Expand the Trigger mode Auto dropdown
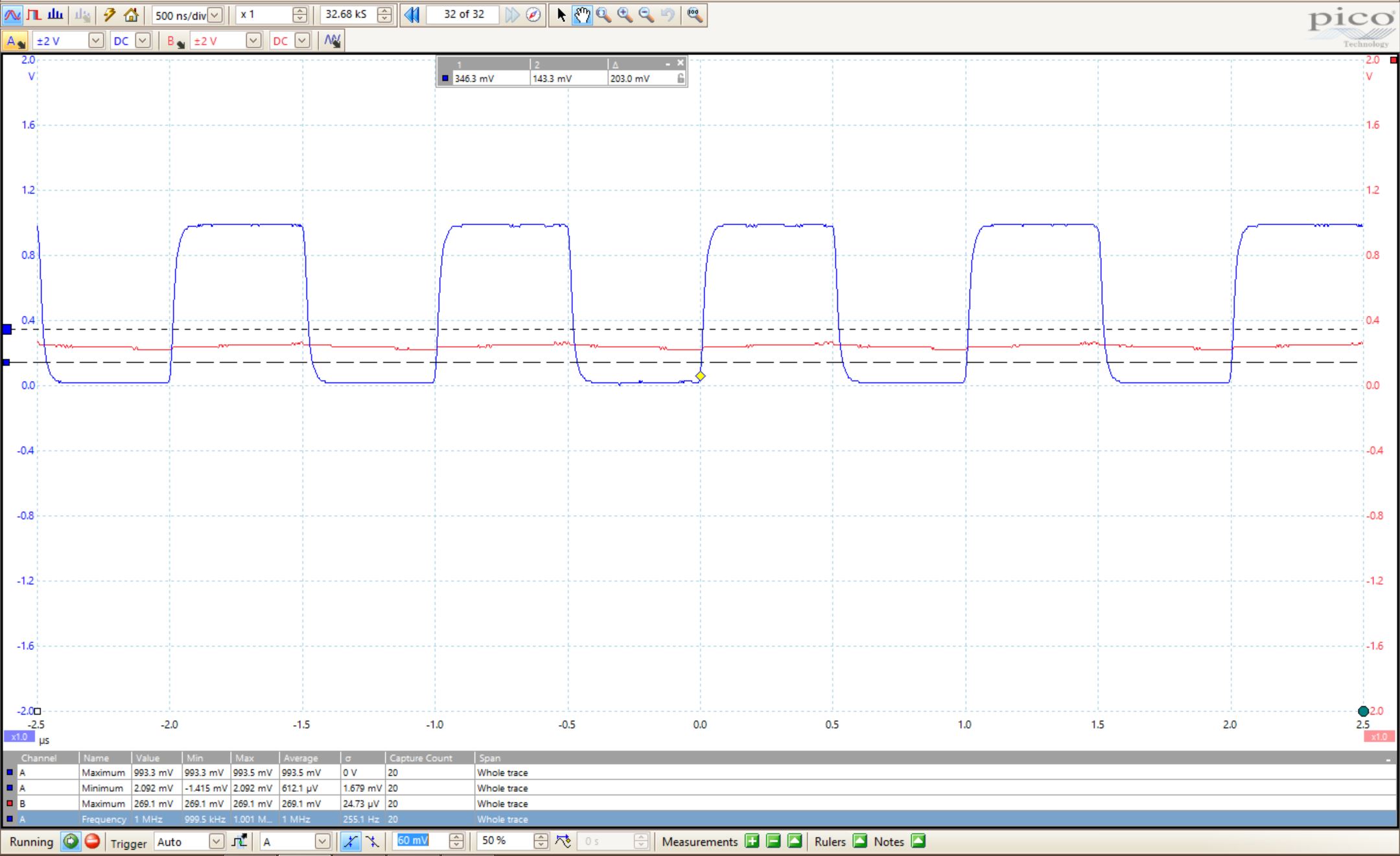1400x856 pixels. click(x=216, y=841)
